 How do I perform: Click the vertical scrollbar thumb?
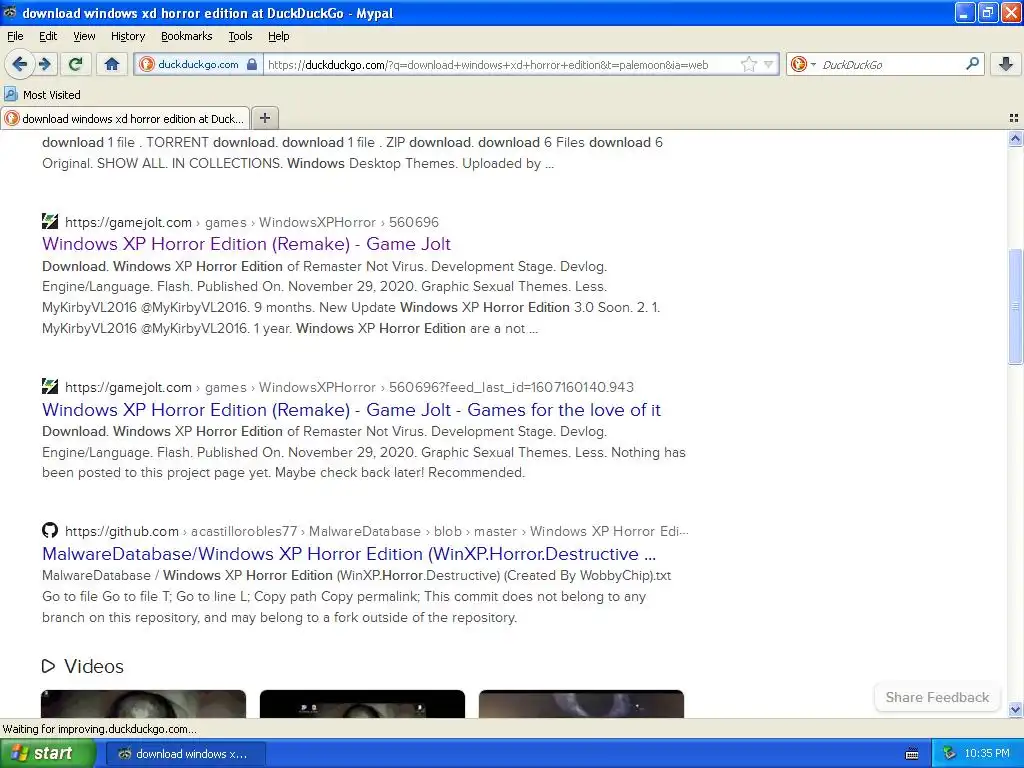(x=1015, y=306)
